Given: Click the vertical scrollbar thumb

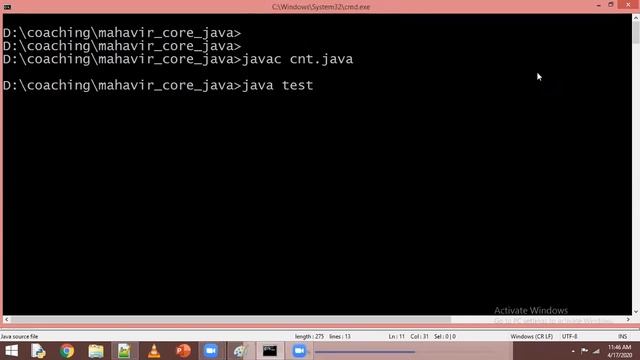Looking at the screenshot, I should [636, 32].
